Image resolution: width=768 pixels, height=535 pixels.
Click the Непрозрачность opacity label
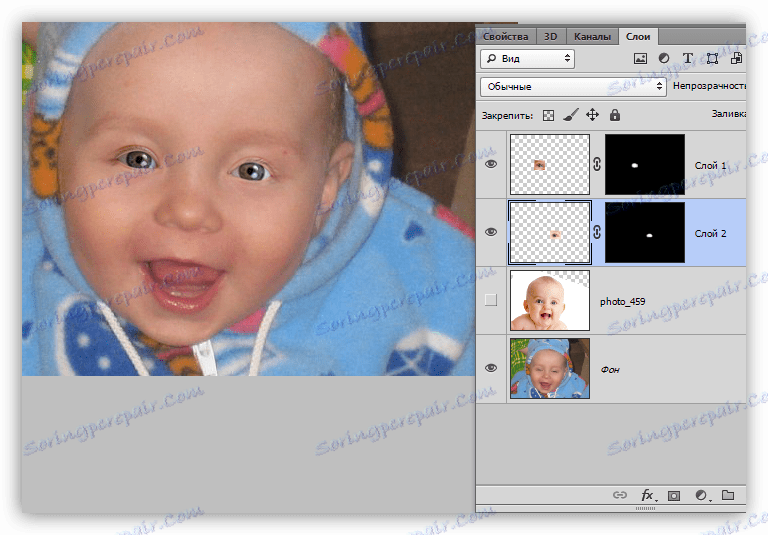click(x=709, y=86)
